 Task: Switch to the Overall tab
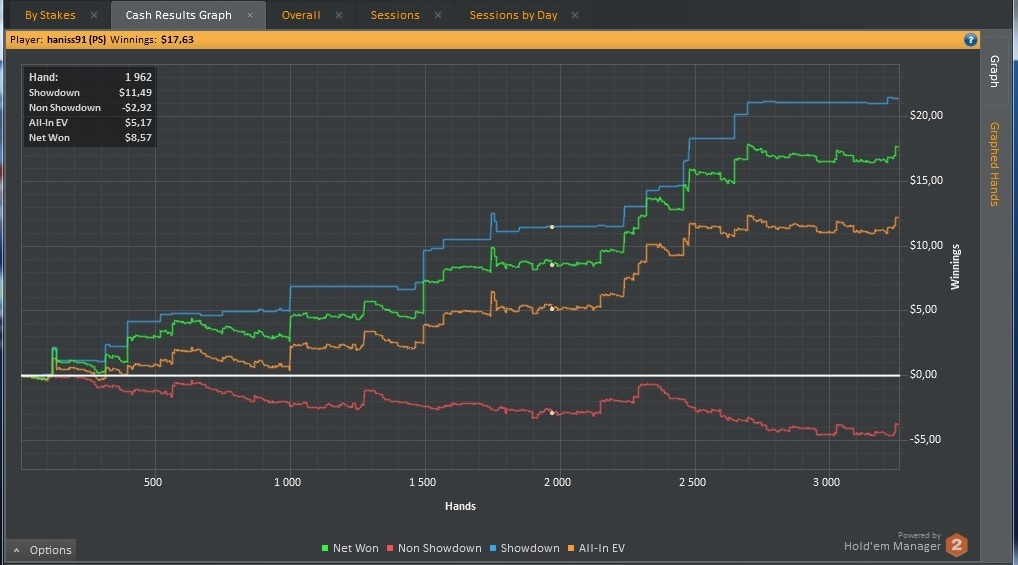[301, 15]
